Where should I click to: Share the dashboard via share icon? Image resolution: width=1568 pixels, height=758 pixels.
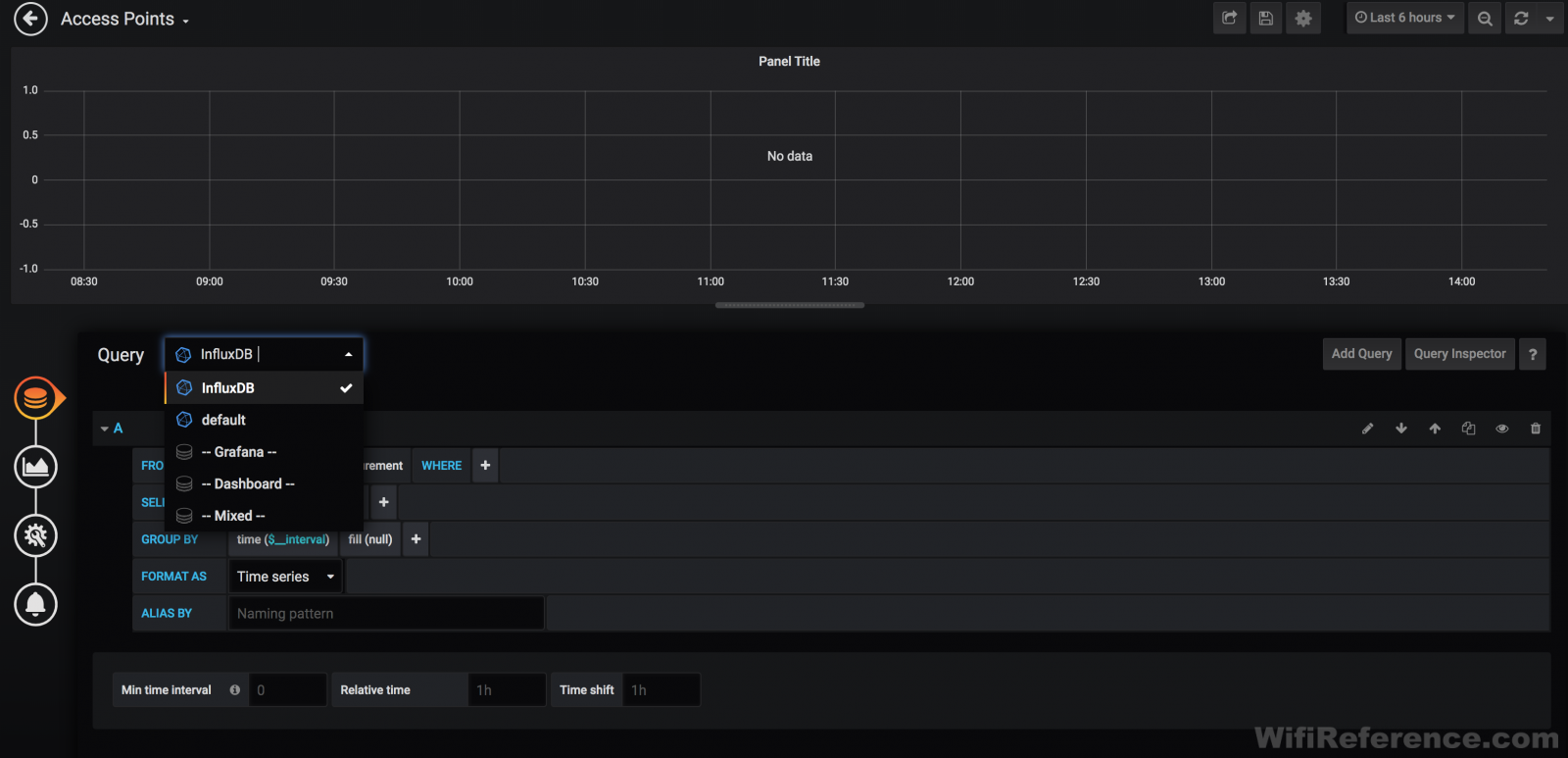[x=1229, y=18]
